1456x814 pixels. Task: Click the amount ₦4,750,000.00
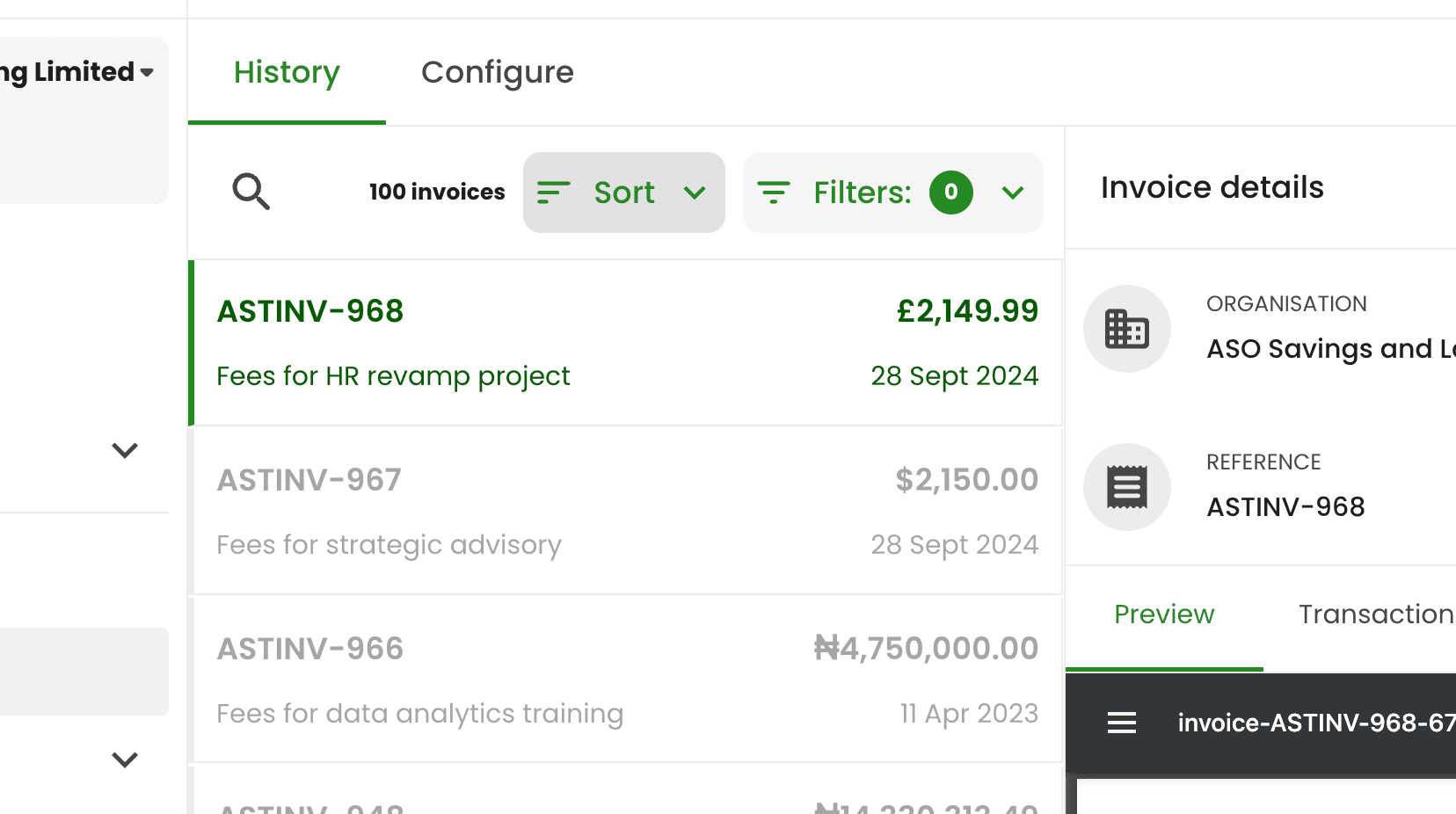pyautogui.click(x=927, y=649)
